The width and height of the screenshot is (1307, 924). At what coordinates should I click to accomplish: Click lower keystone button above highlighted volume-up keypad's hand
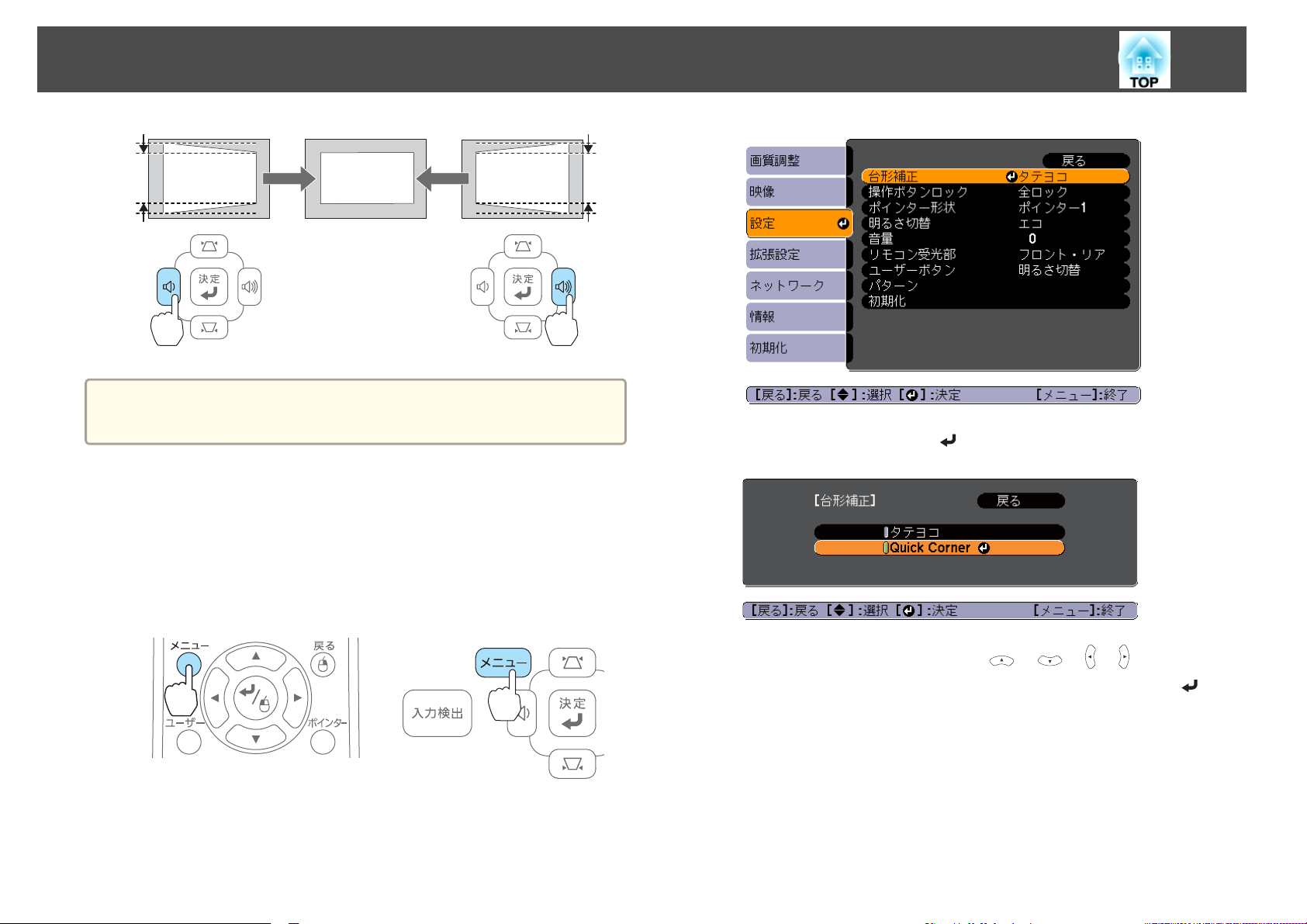pos(523,327)
